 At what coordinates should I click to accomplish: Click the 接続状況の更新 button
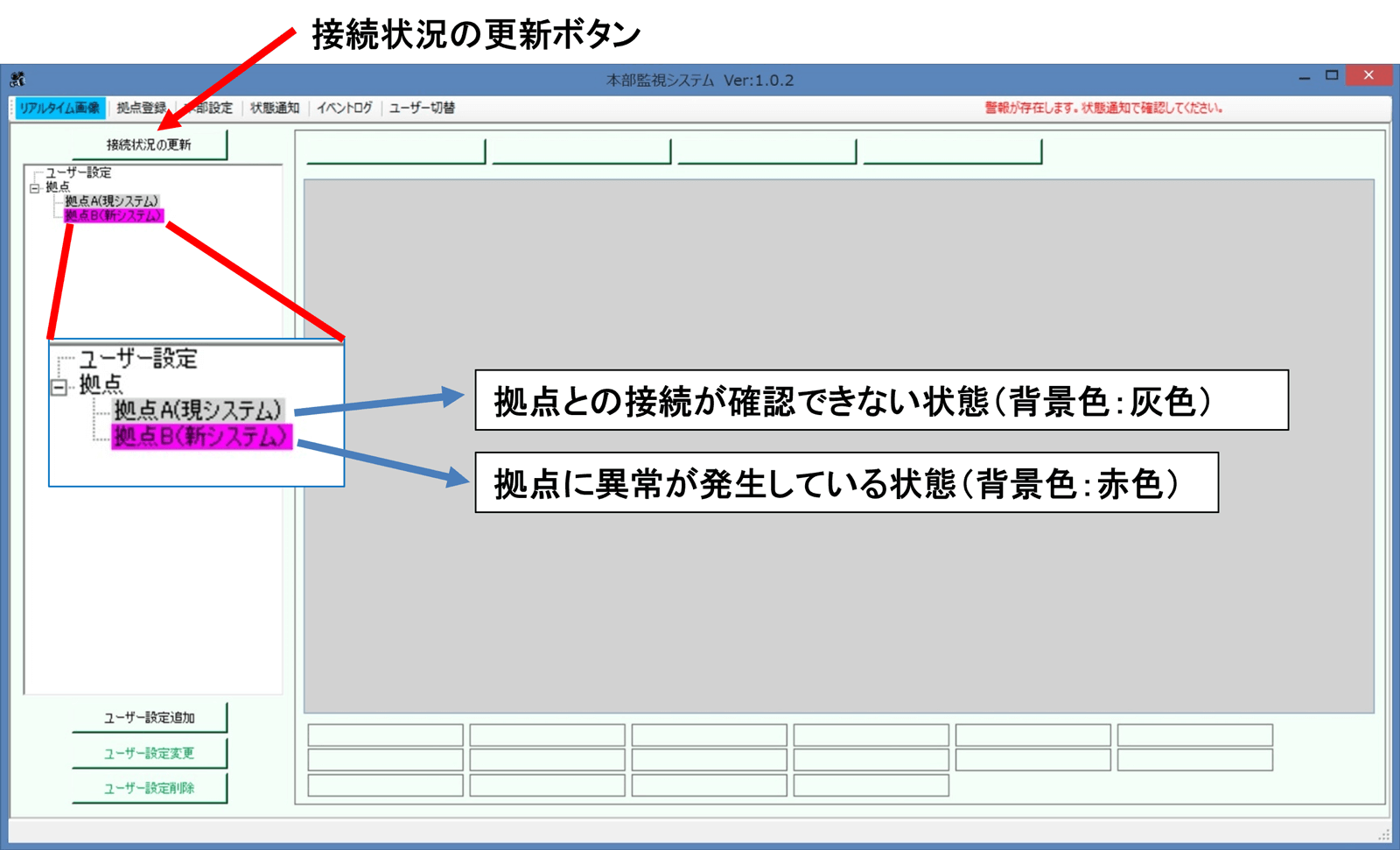[150, 144]
